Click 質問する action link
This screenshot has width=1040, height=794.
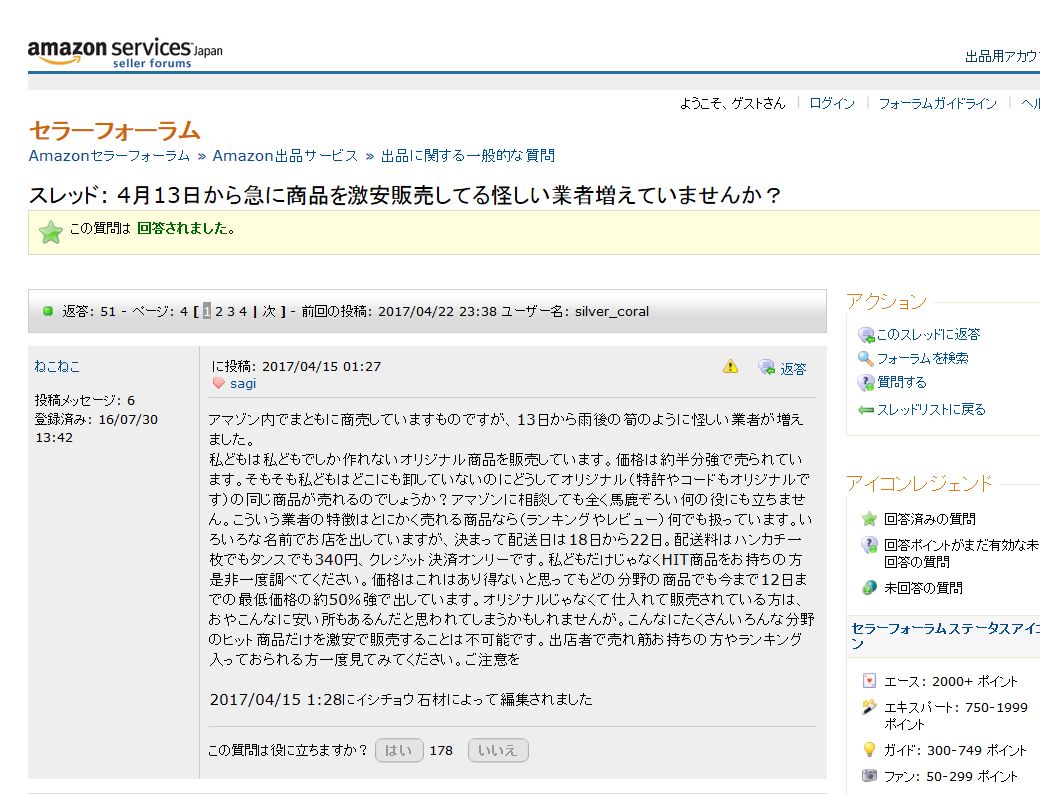point(901,383)
